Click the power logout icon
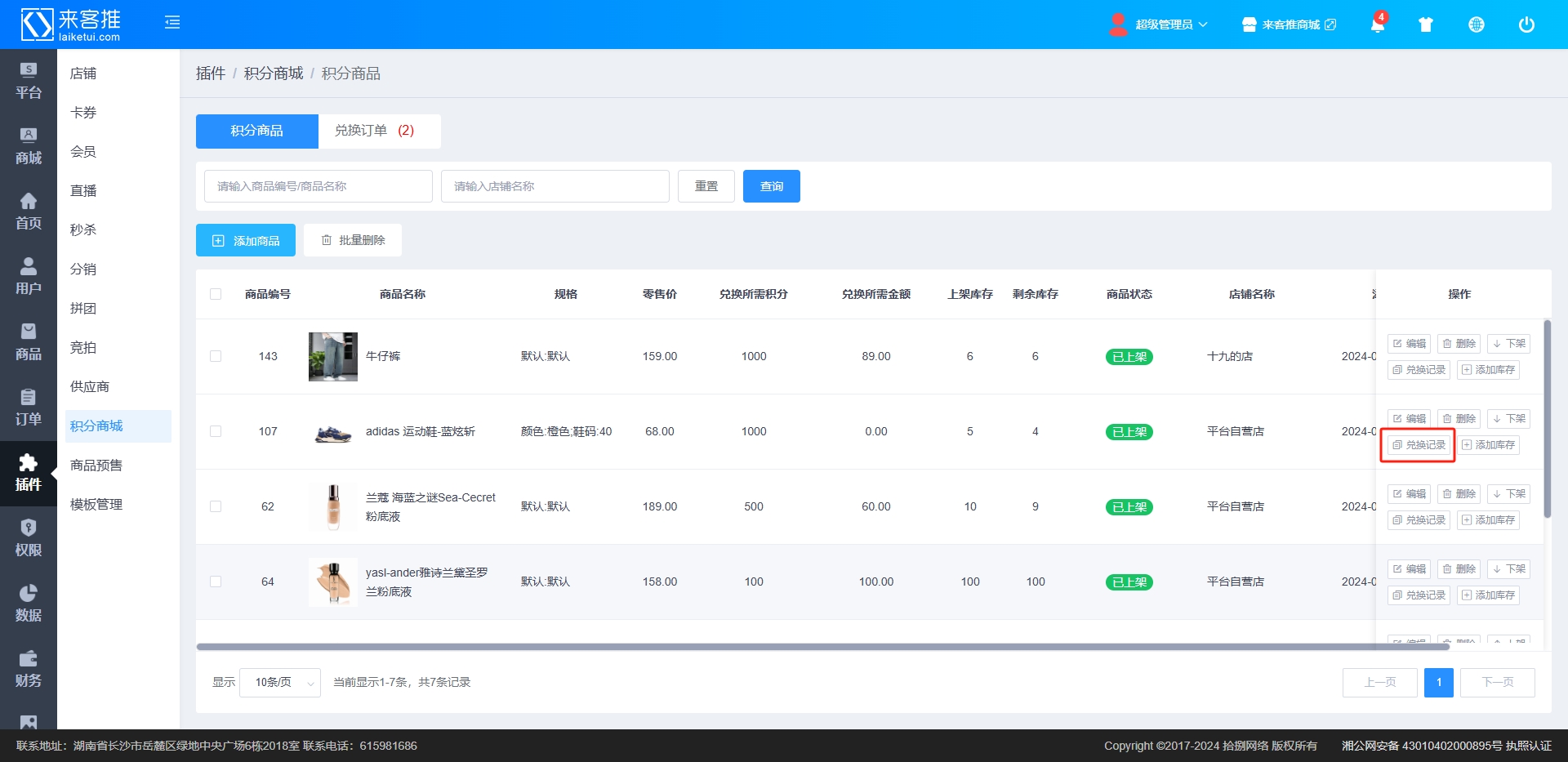Screen dimensions: 1568x762 [1526, 25]
